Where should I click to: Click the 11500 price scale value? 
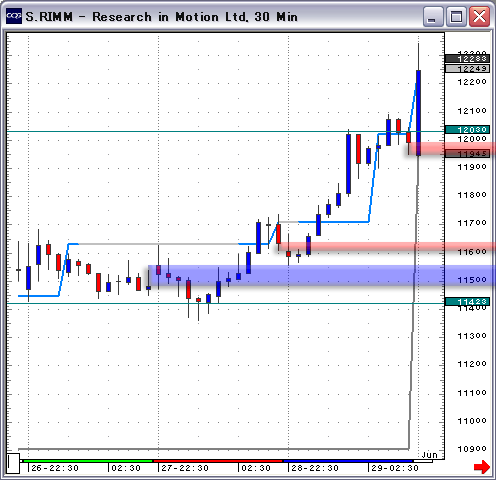(472, 280)
